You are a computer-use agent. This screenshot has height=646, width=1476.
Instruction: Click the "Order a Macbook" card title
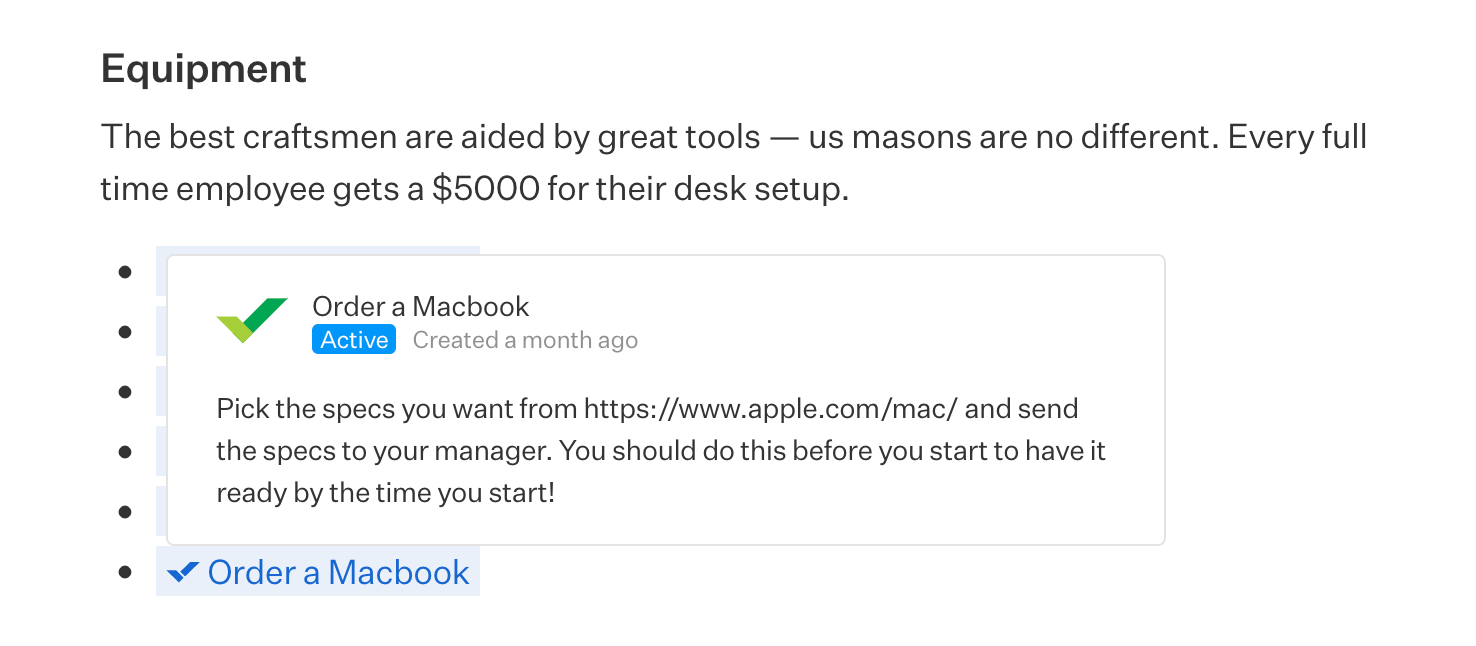(x=420, y=306)
